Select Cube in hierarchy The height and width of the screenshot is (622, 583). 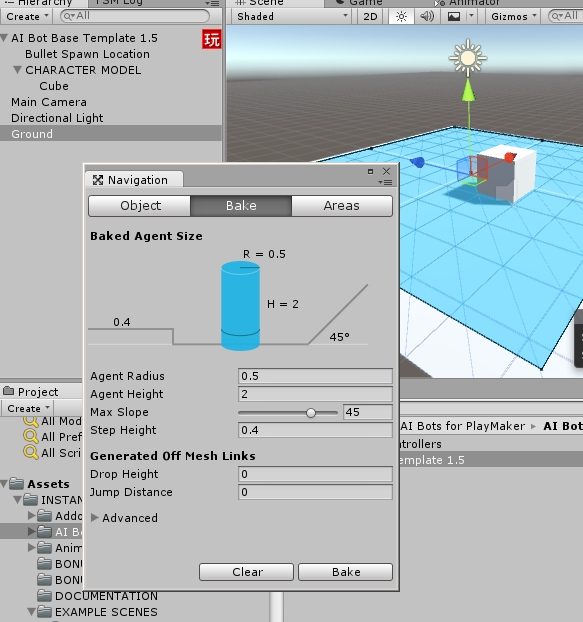54,86
